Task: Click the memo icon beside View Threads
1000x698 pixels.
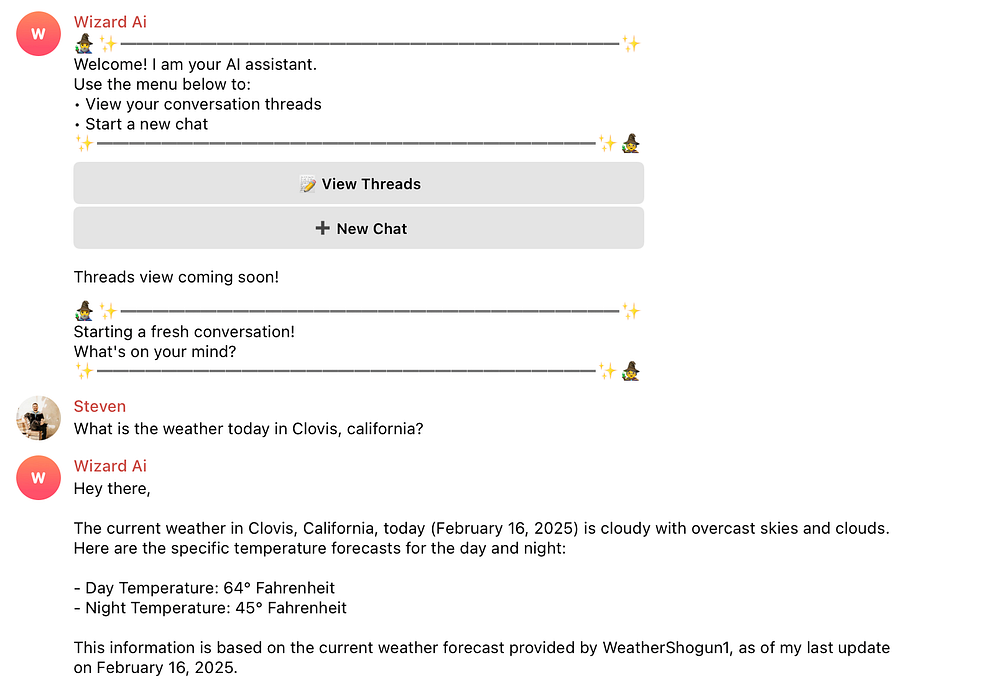Action: click(307, 184)
